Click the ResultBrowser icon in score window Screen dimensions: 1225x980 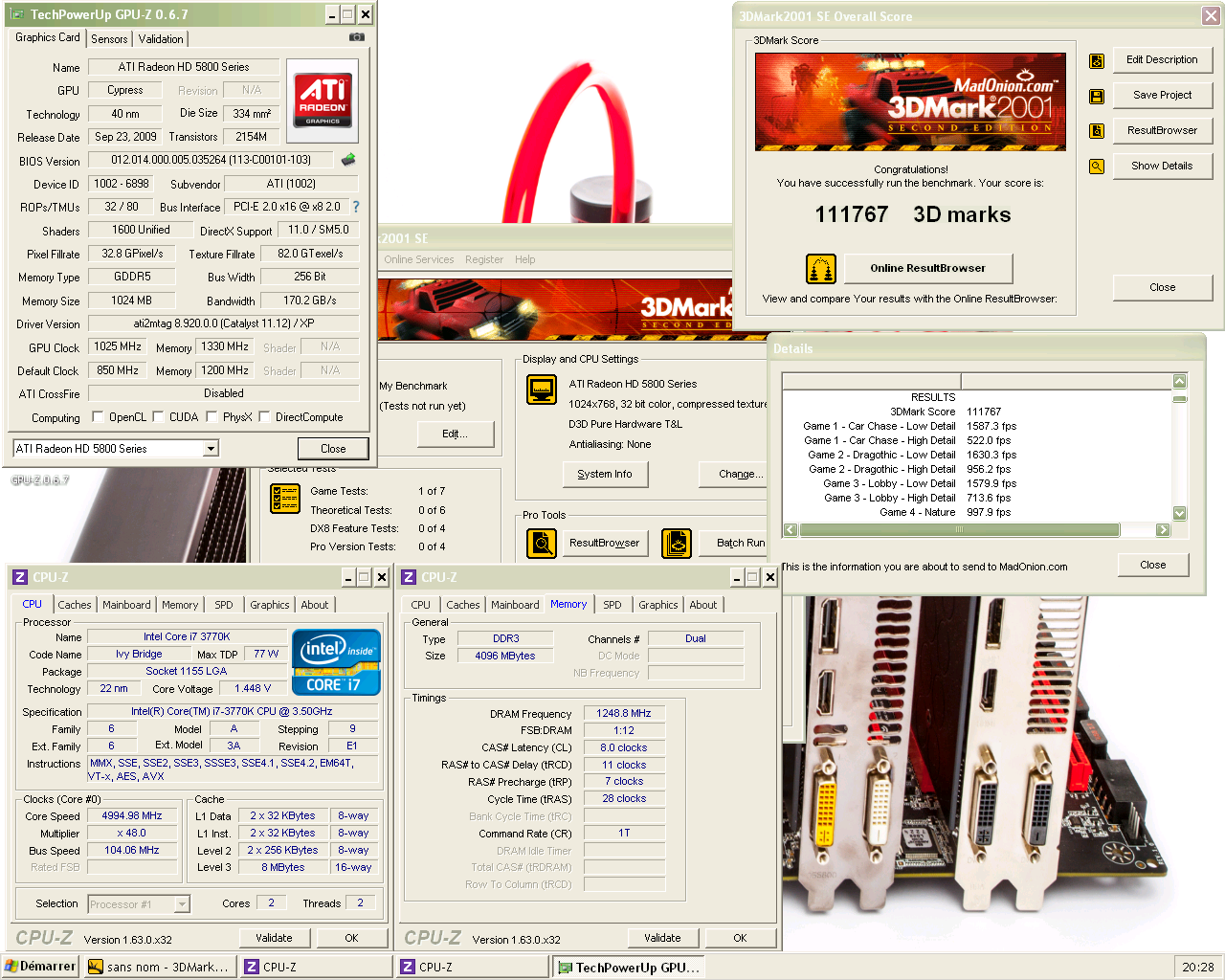(x=1097, y=131)
